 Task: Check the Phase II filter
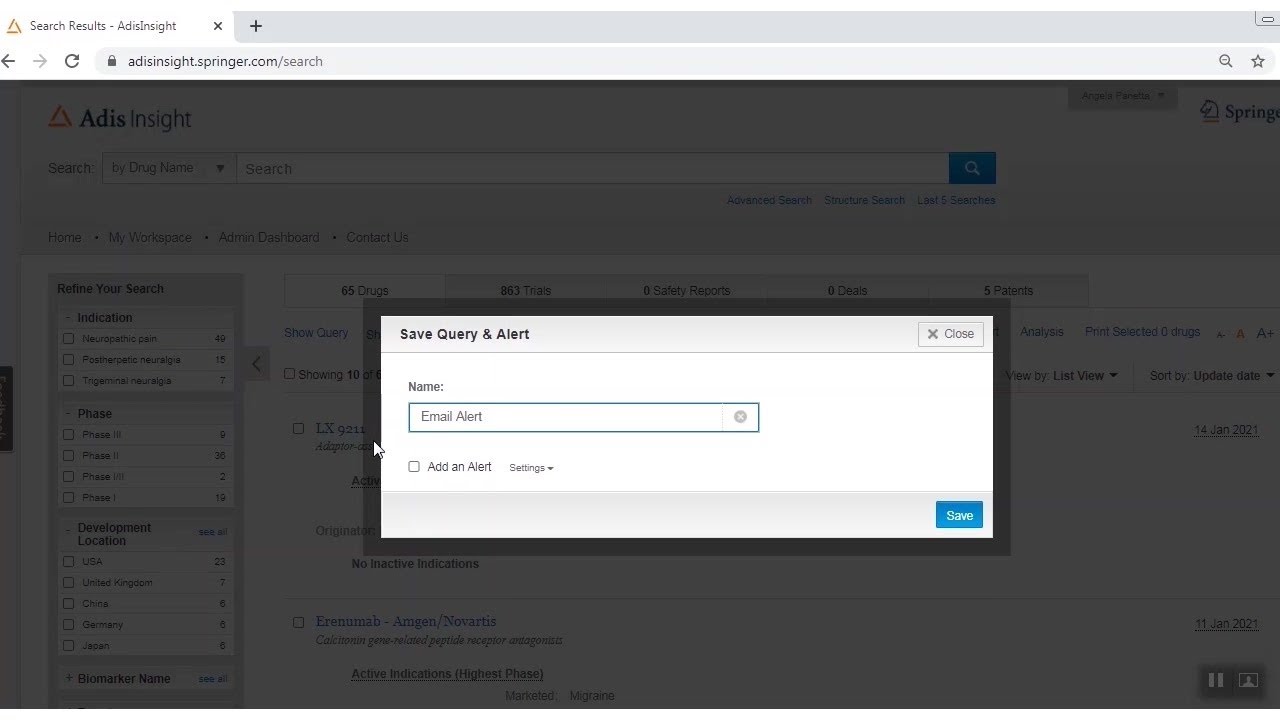(68, 456)
